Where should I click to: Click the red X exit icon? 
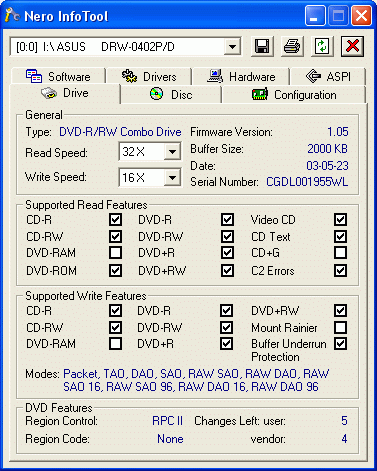click(x=352, y=46)
